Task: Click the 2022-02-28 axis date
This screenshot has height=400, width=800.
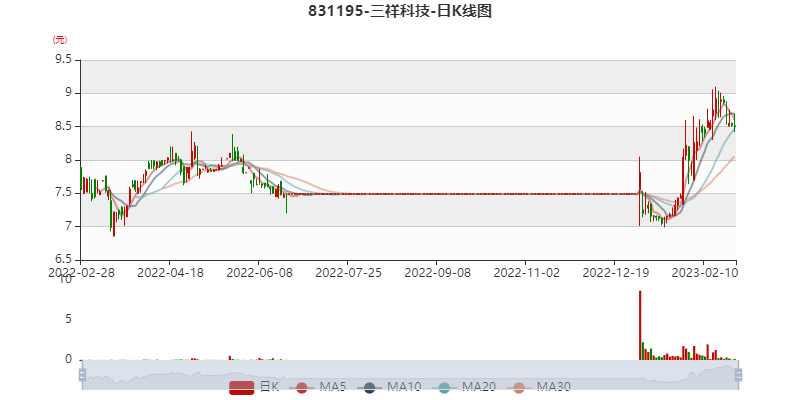Action: (81, 272)
